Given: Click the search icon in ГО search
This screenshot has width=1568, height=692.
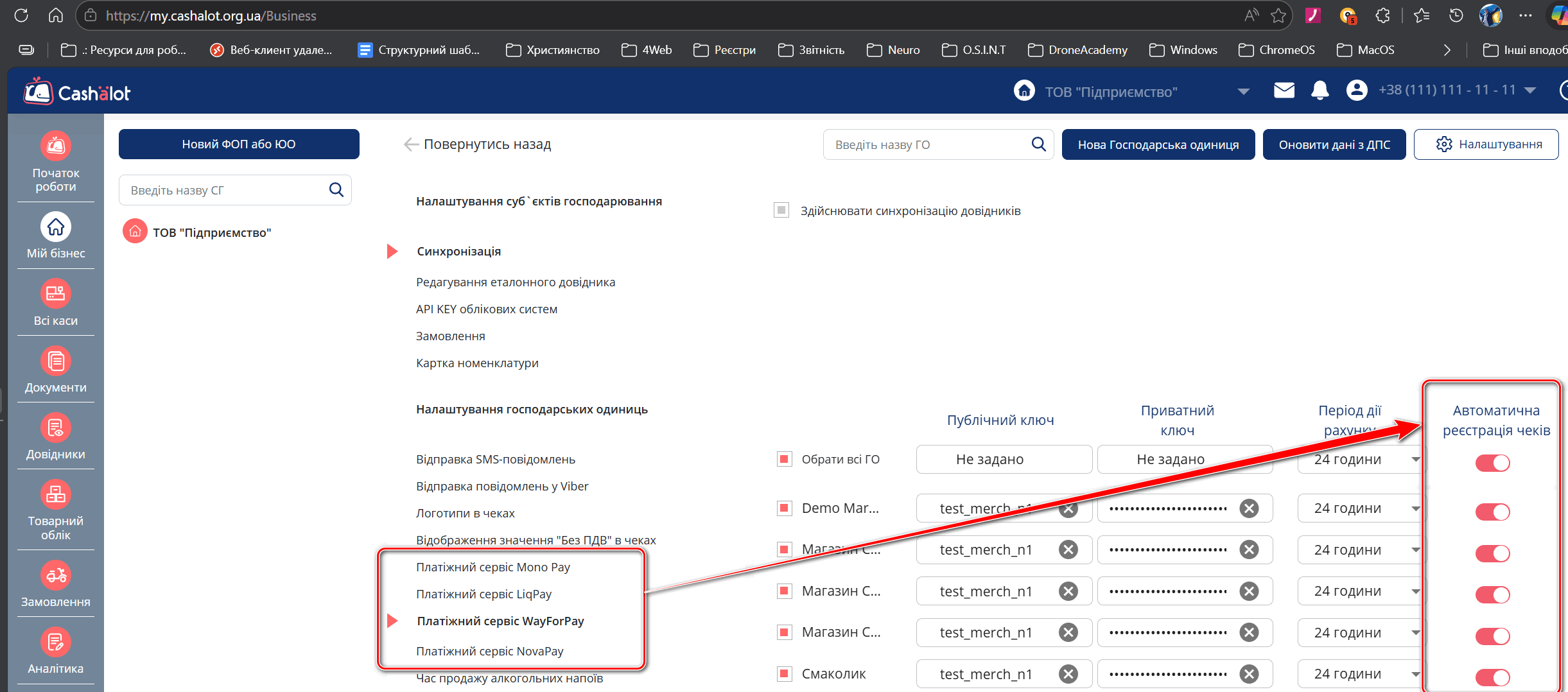Looking at the screenshot, I should click(x=1038, y=144).
